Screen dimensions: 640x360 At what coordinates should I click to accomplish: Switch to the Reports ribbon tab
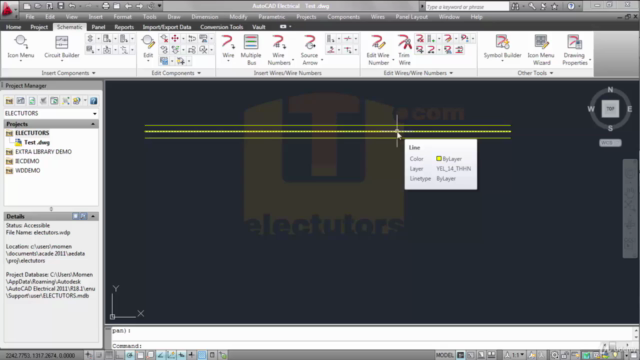(124, 27)
